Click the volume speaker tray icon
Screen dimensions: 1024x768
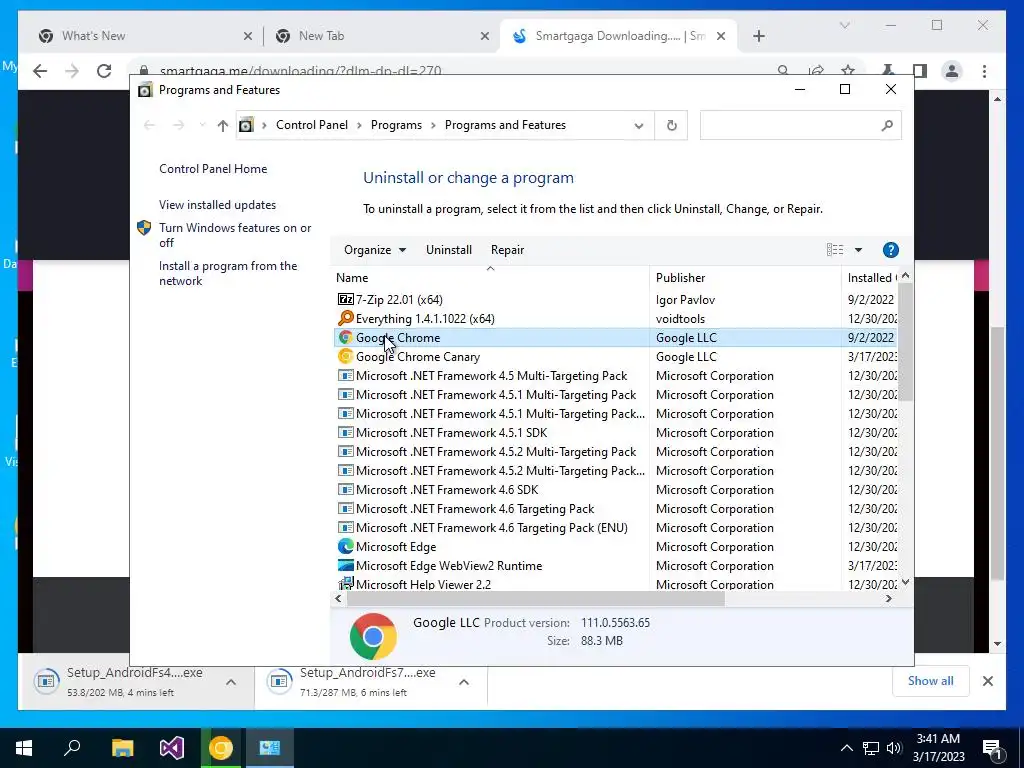click(894, 748)
